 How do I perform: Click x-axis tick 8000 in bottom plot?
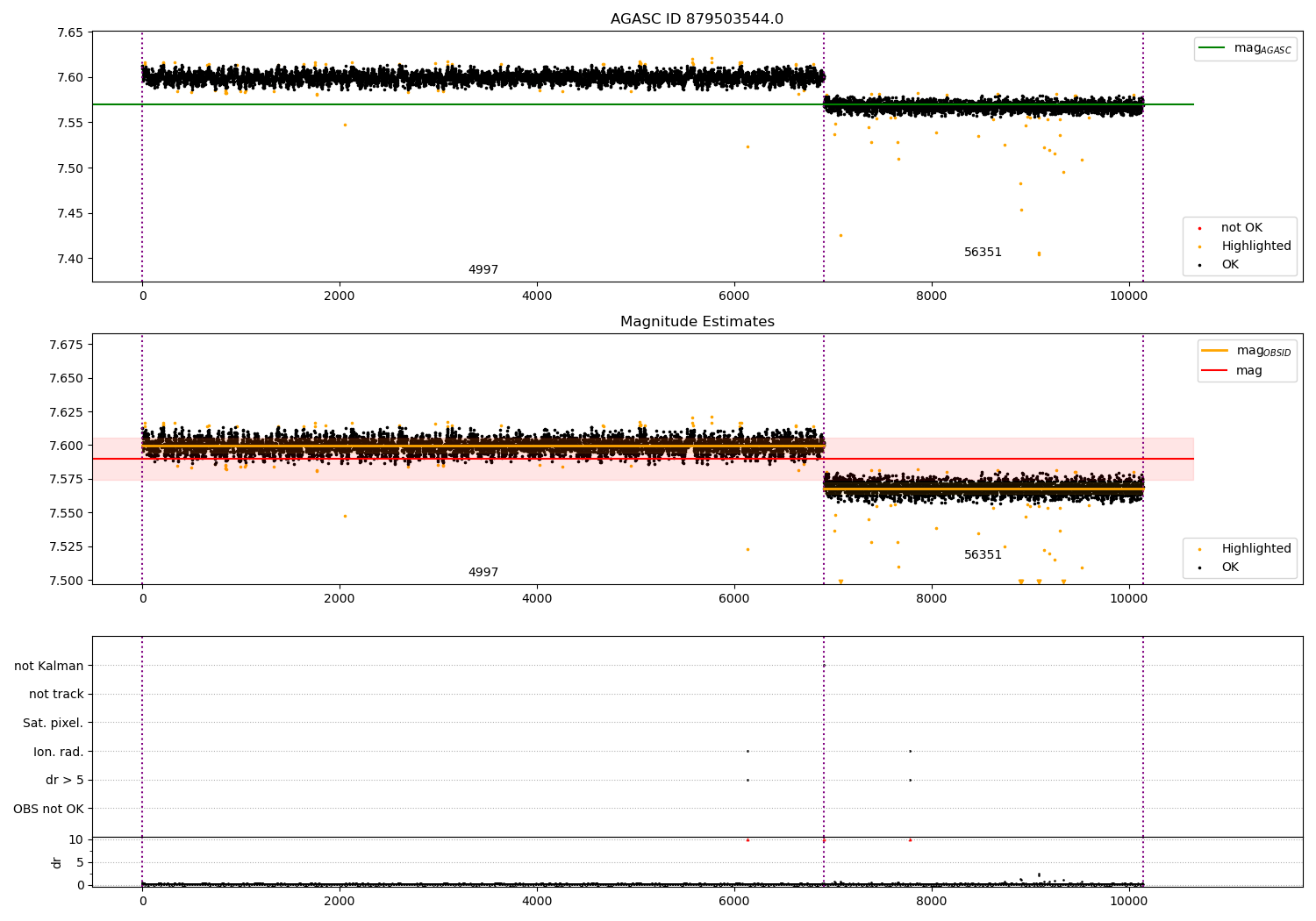[931, 902]
